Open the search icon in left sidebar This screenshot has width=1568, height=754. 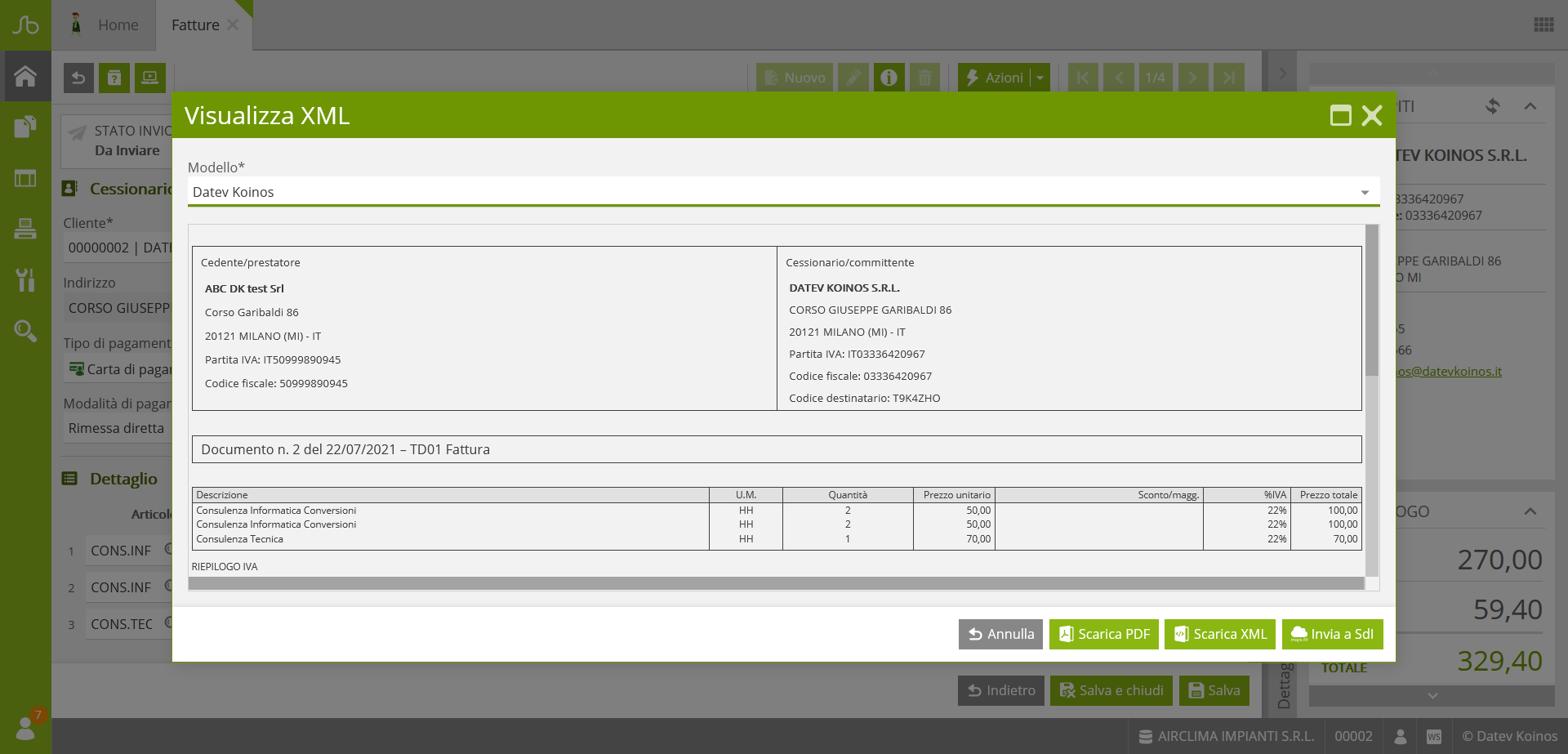[x=25, y=330]
